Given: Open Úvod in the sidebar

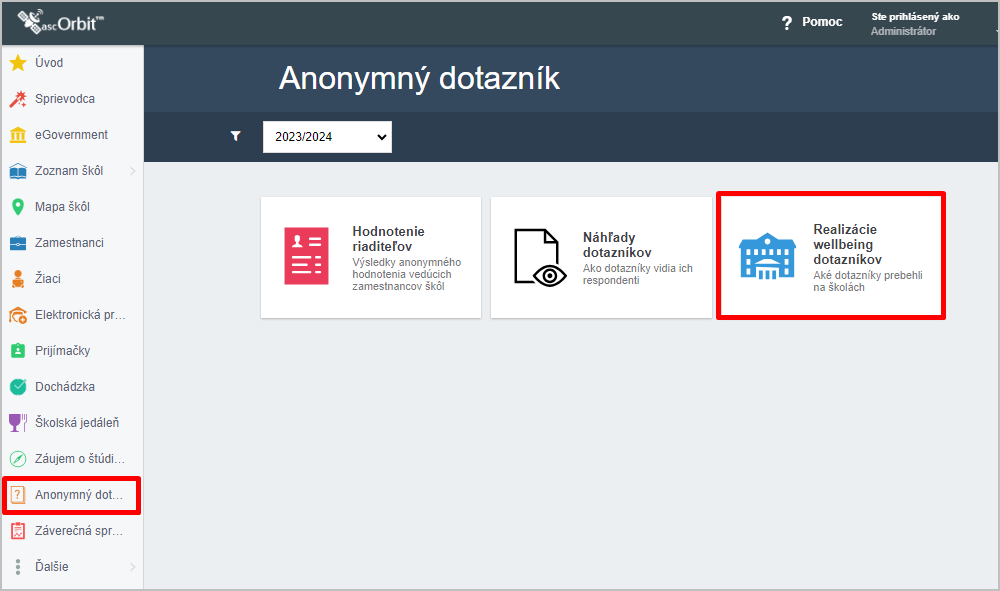Looking at the screenshot, I should pos(72,62).
